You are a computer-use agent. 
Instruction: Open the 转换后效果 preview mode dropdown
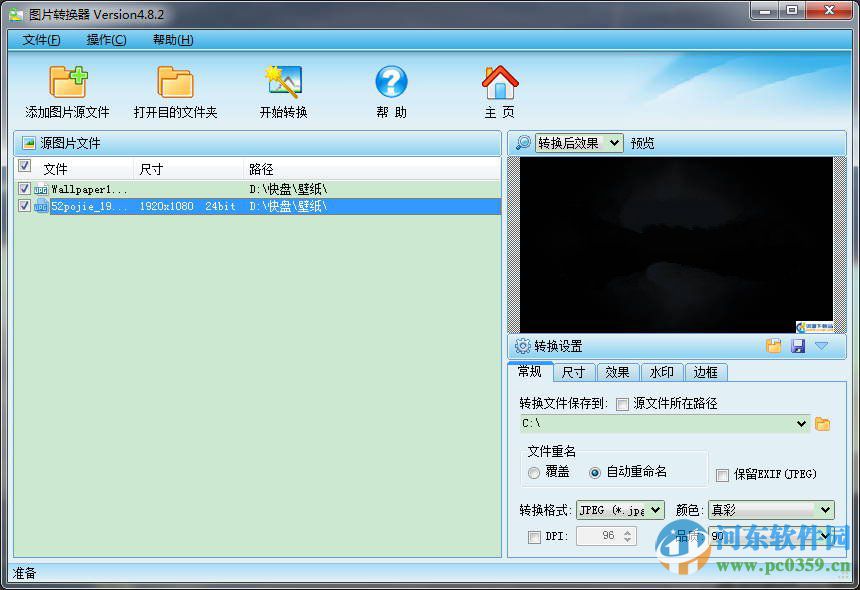(579, 143)
